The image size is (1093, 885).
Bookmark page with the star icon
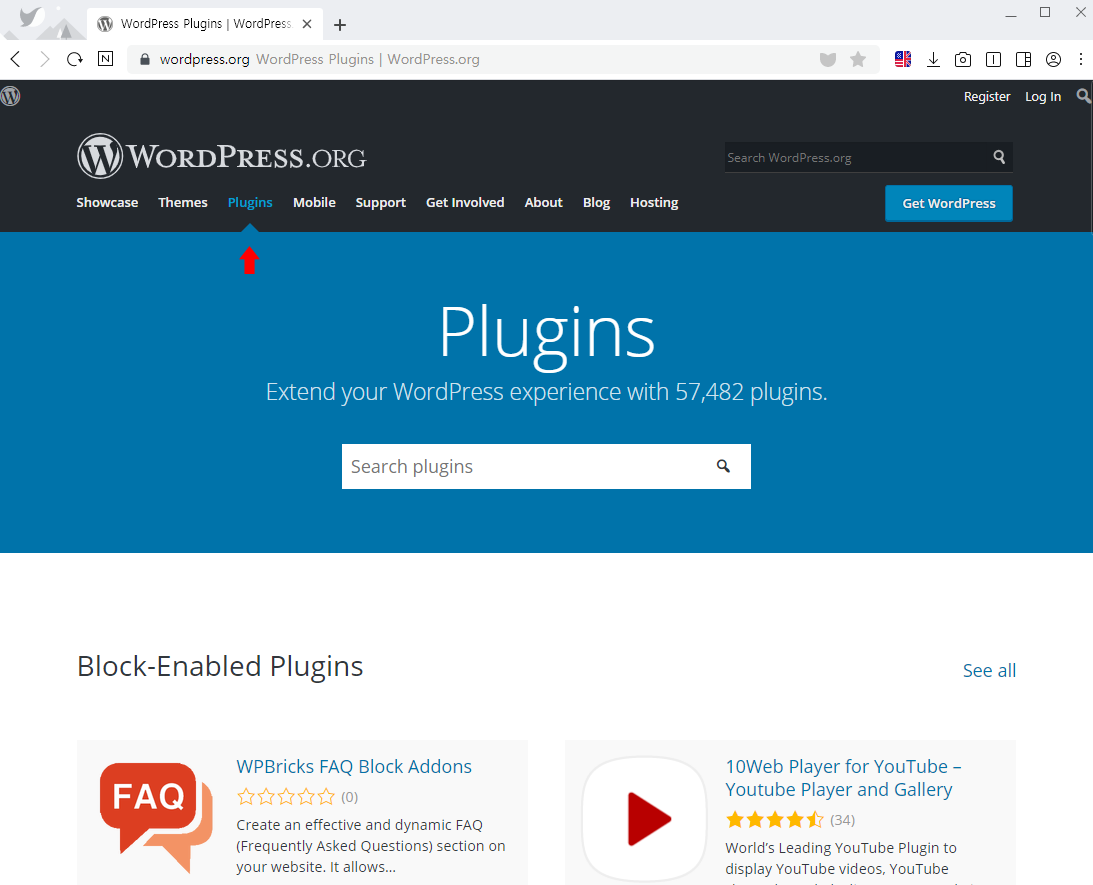click(x=858, y=59)
